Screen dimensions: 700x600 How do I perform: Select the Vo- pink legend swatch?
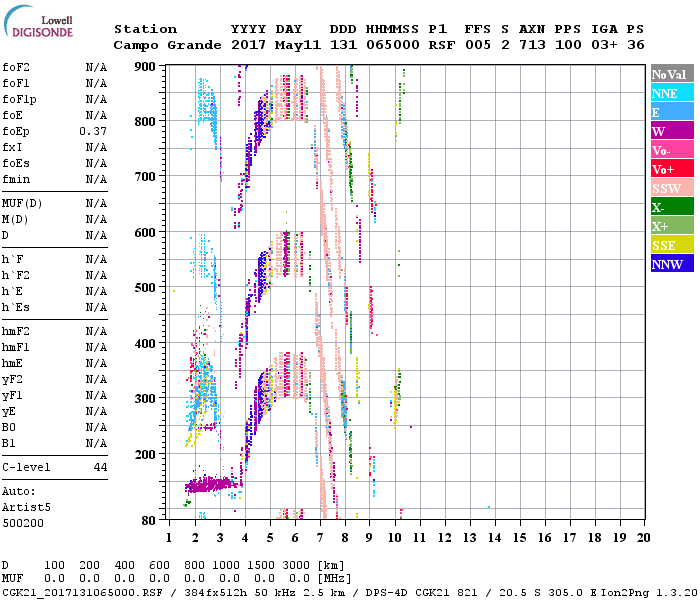tap(672, 150)
